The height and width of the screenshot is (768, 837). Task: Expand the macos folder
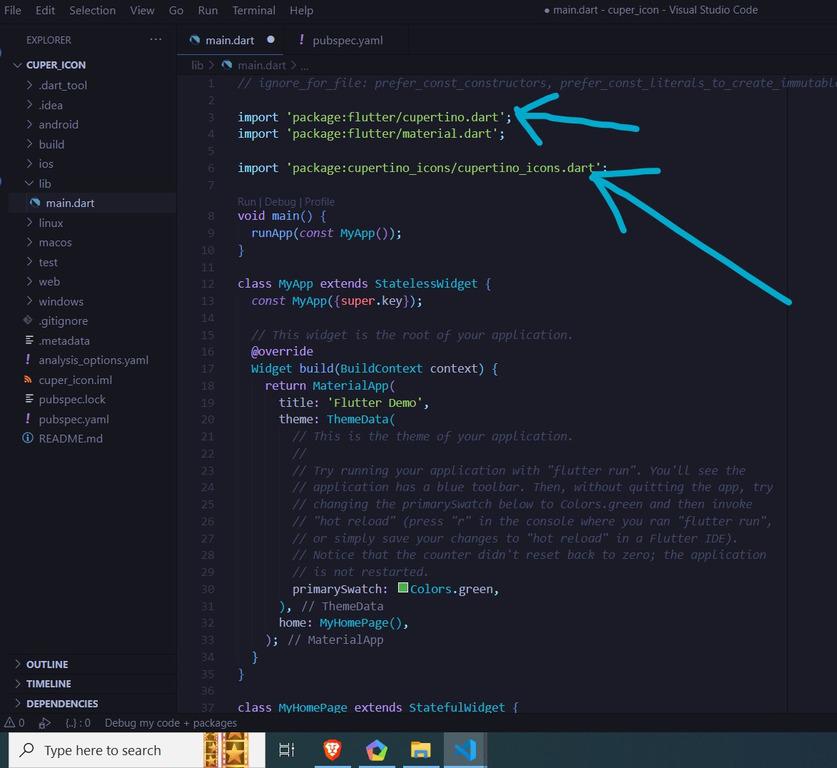tap(55, 242)
